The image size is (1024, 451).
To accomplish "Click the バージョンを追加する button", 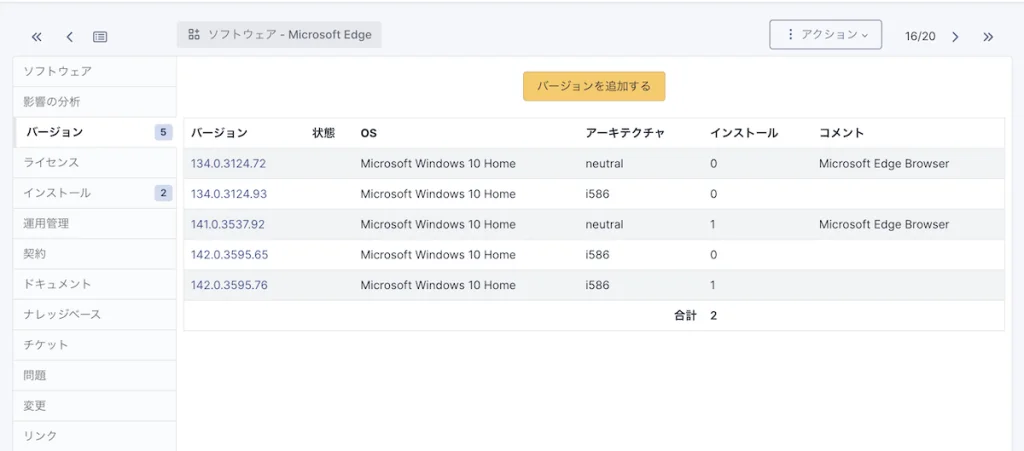I will [x=594, y=86].
